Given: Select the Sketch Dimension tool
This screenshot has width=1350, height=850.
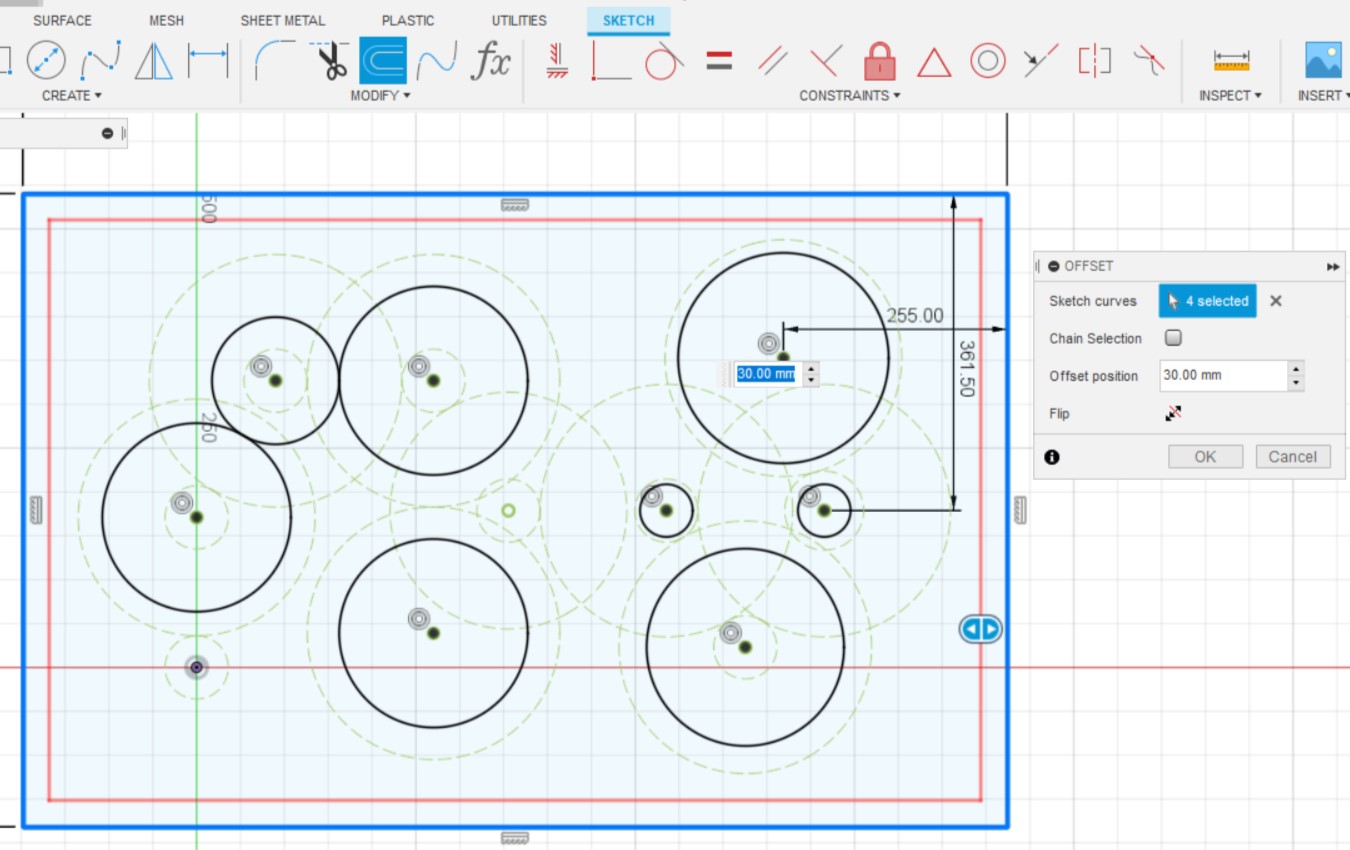Looking at the screenshot, I should (x=208, y=61).
